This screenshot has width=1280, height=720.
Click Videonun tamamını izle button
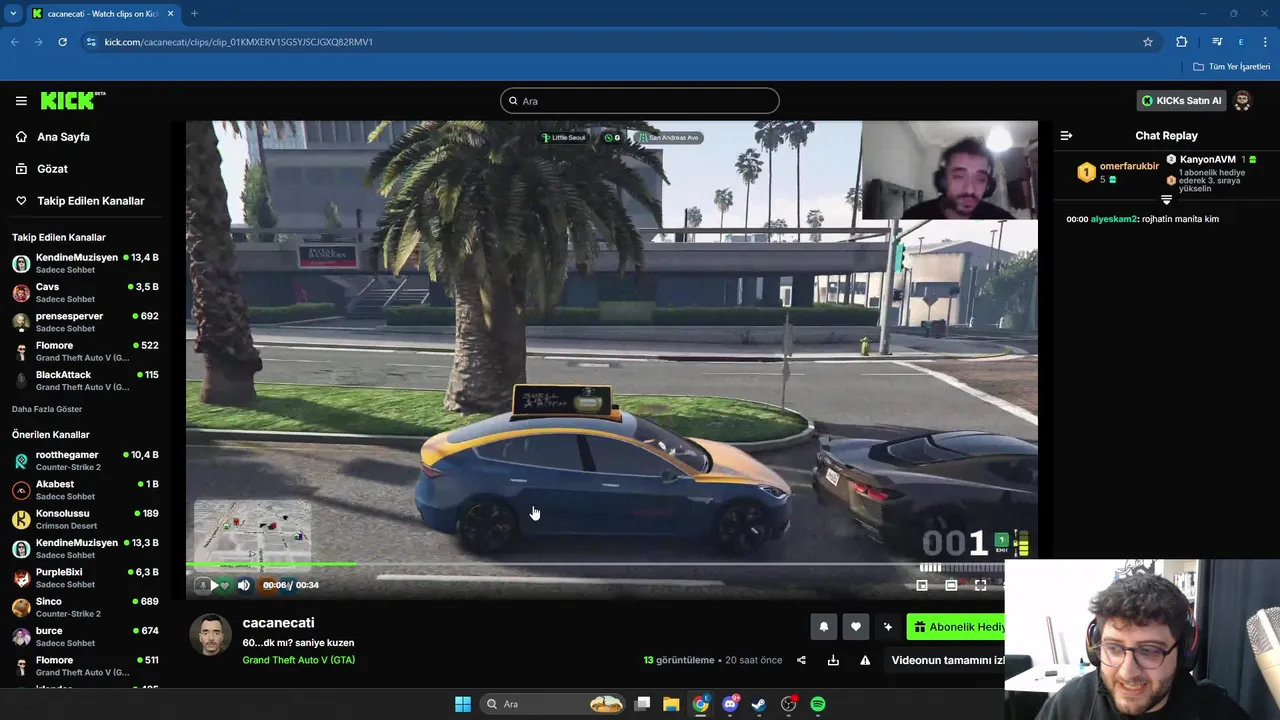[x=947, y=660]
